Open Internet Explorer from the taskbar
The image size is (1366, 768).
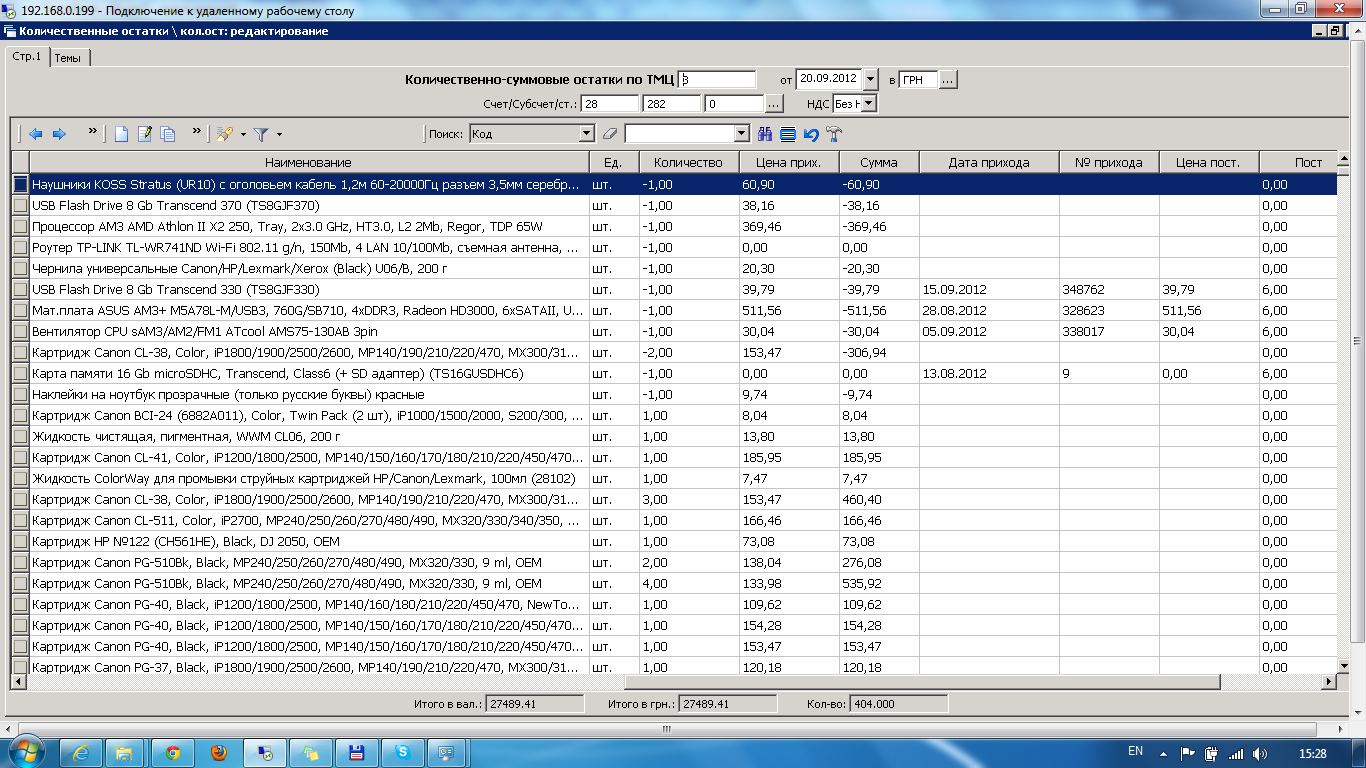[81, 752]
